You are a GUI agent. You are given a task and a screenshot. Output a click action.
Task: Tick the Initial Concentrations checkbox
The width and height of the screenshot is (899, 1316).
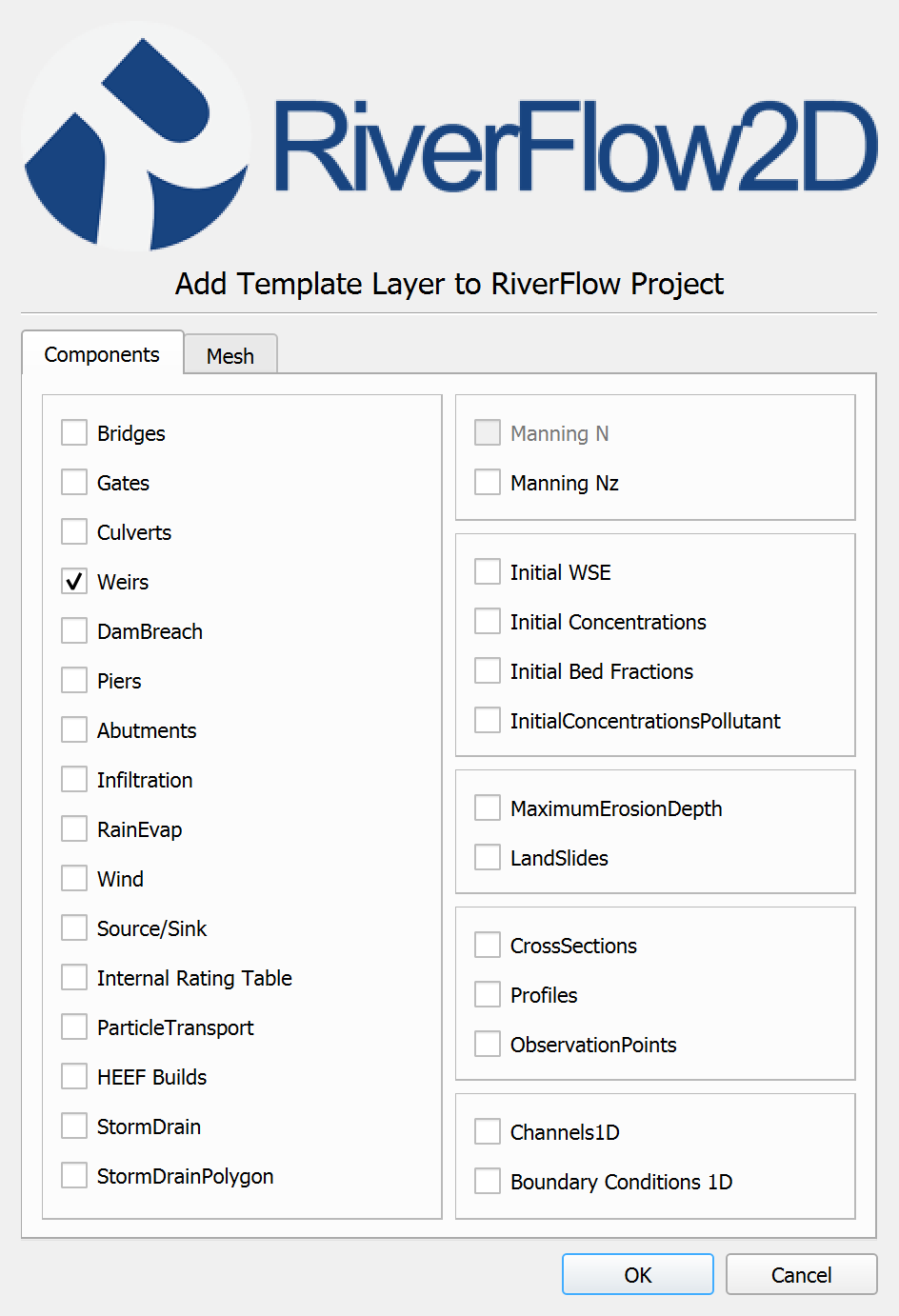488,622
